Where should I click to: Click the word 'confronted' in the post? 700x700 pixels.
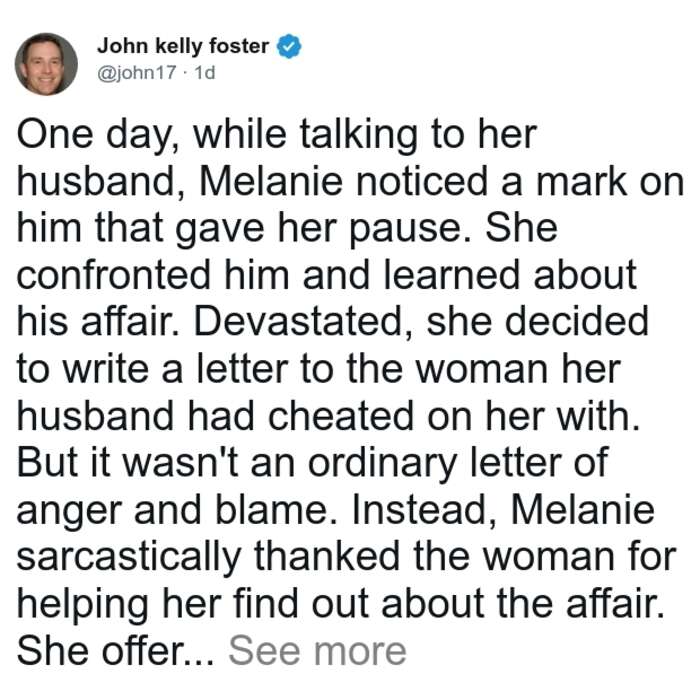(113, 275)
